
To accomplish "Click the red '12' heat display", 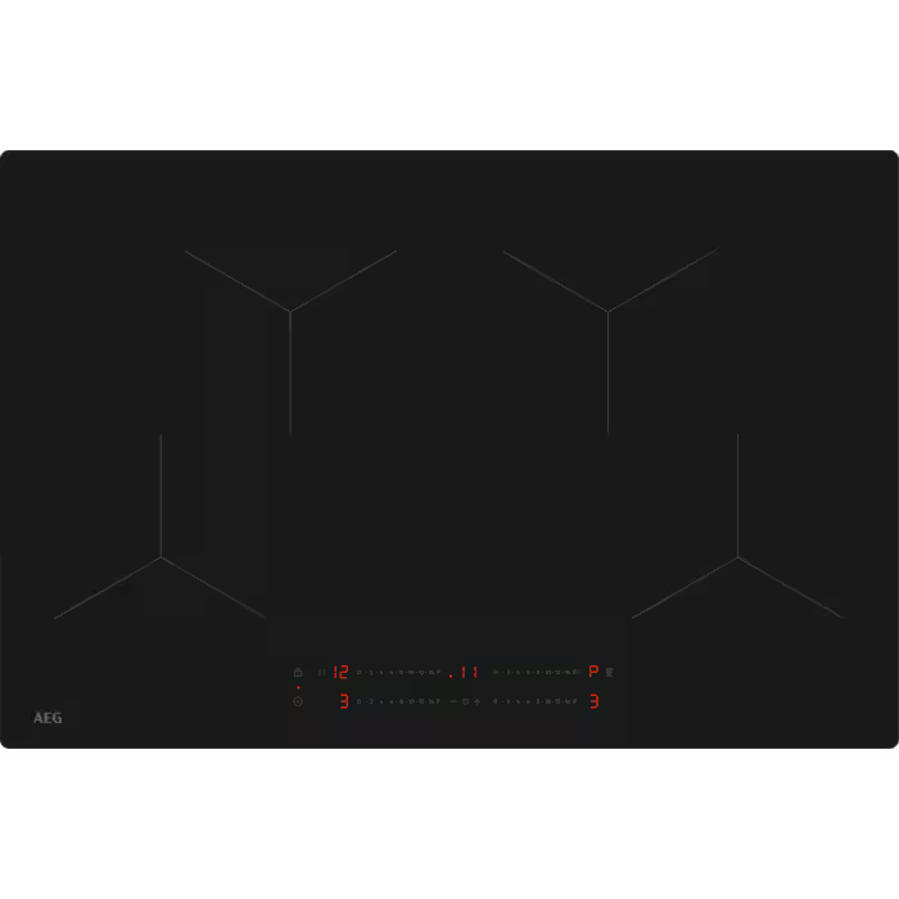I will click(x=341, y=672).
